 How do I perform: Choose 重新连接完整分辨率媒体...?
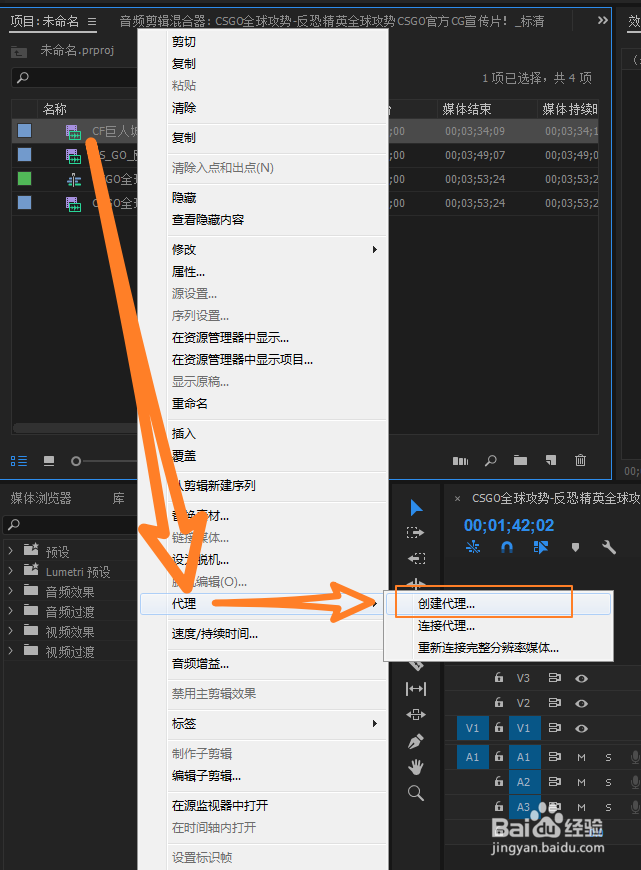(498, 648)
